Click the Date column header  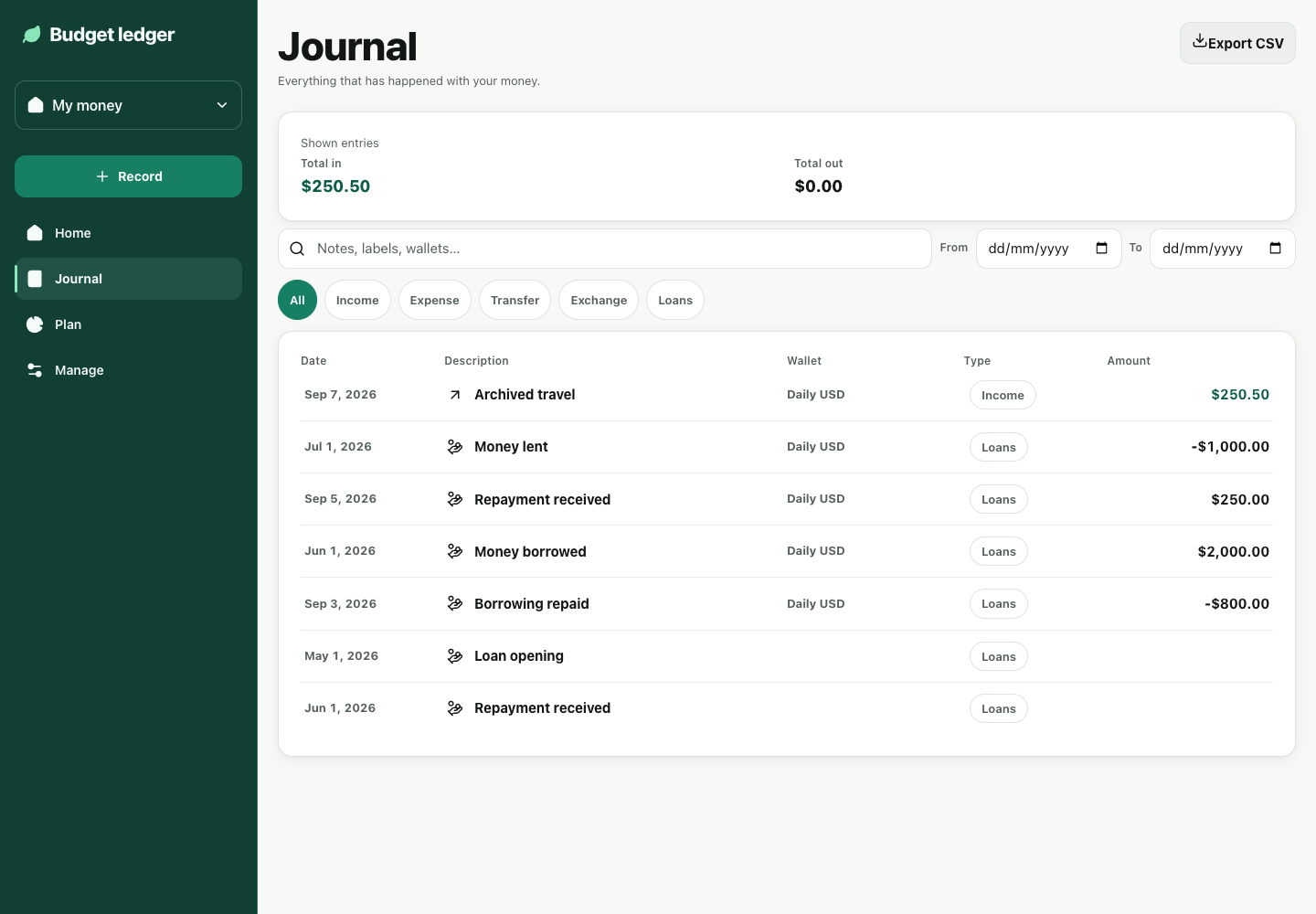pos(313,361)
